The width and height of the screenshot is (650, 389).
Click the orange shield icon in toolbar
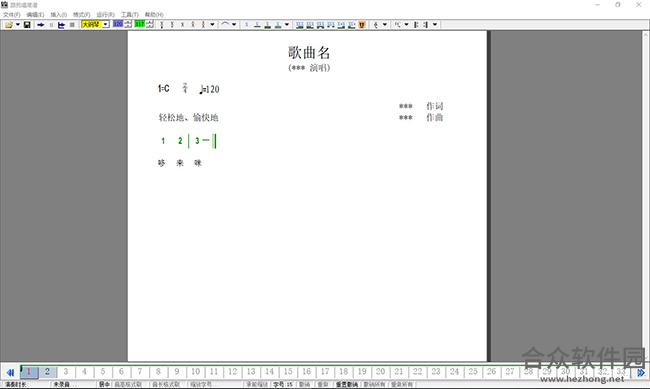click(x=362, y=25)
